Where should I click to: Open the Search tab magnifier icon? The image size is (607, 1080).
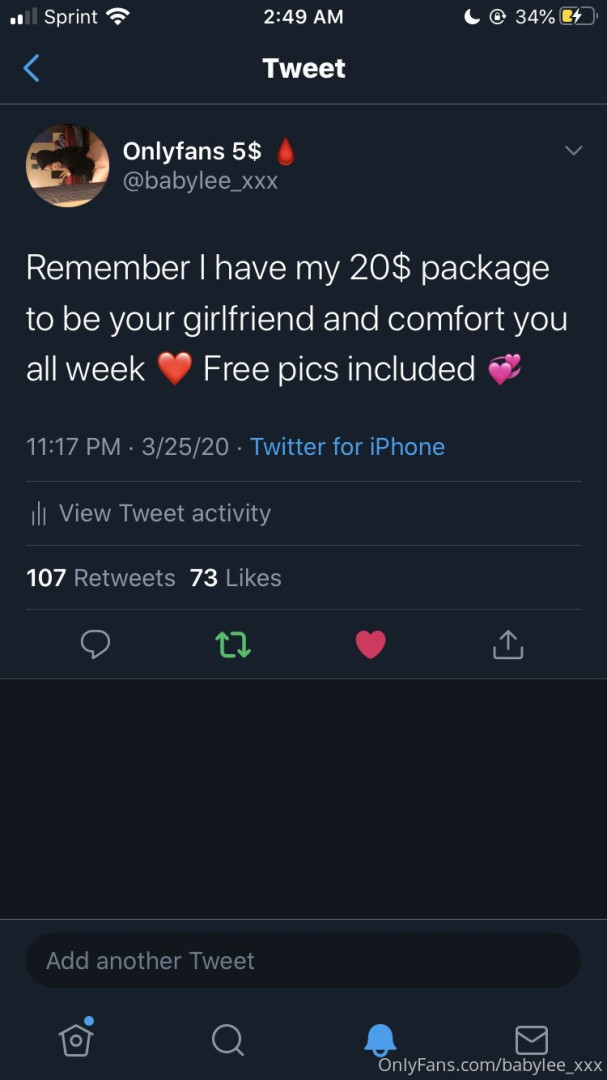[x=227, y=1039]
